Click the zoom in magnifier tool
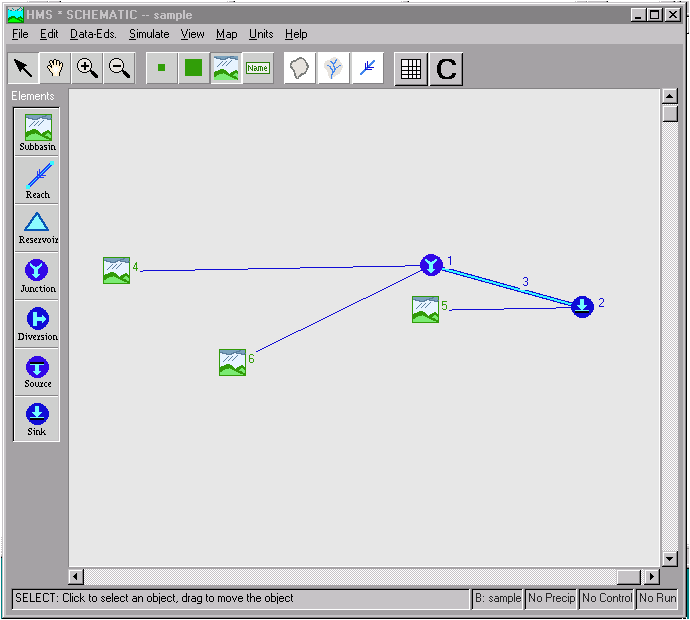This screenshot has width=690, height=620. point(88,68)
